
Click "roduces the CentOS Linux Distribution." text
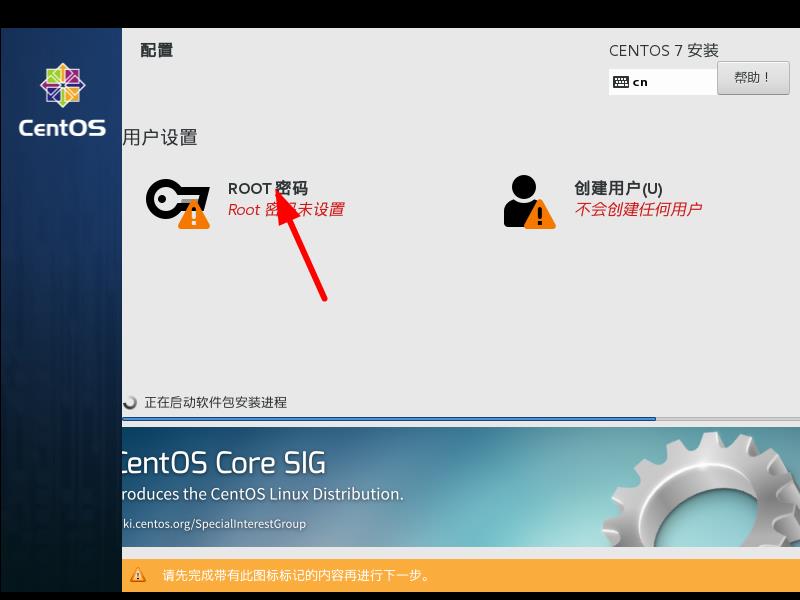(263, 494)
